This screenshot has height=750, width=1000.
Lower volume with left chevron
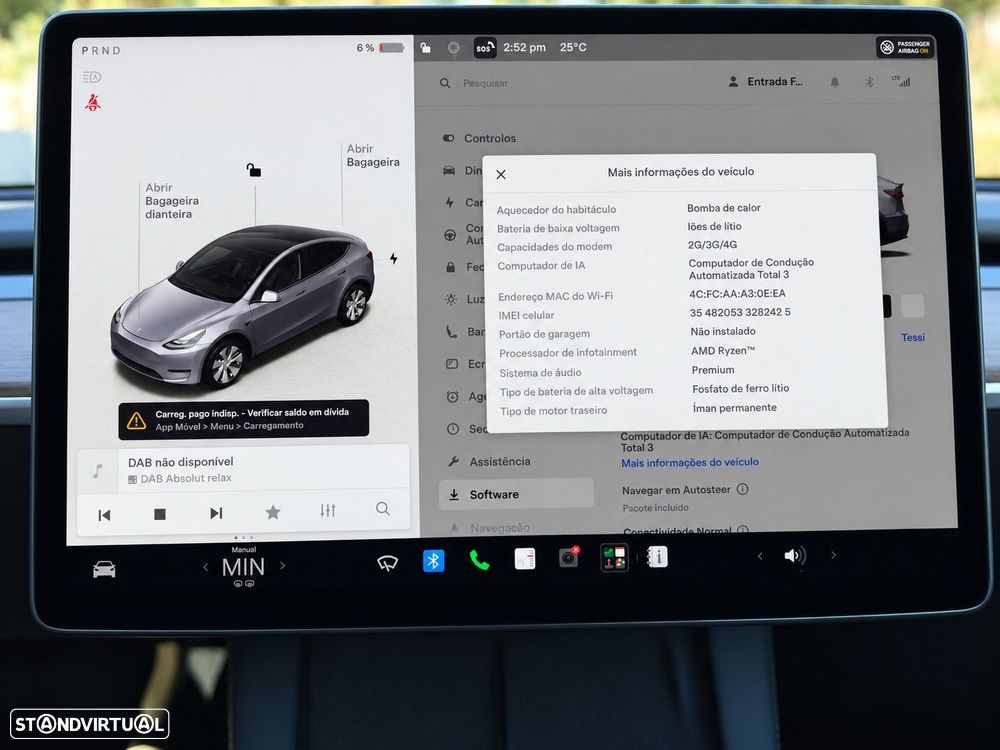[x=760, y=556]
